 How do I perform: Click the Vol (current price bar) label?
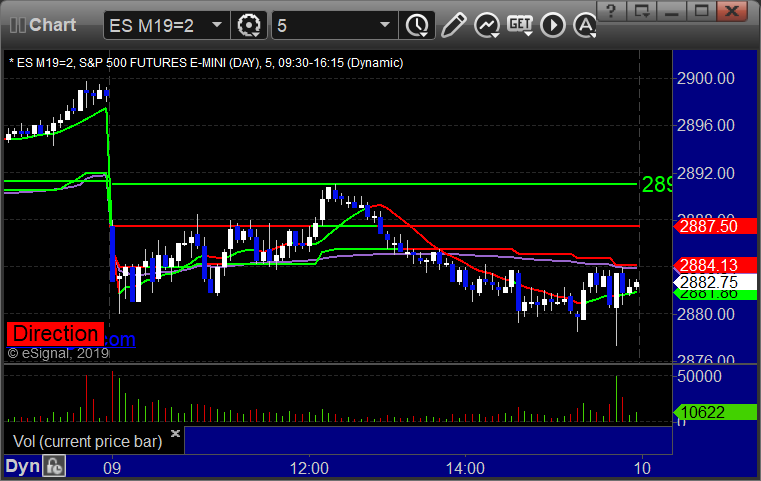tap(87, 442)
